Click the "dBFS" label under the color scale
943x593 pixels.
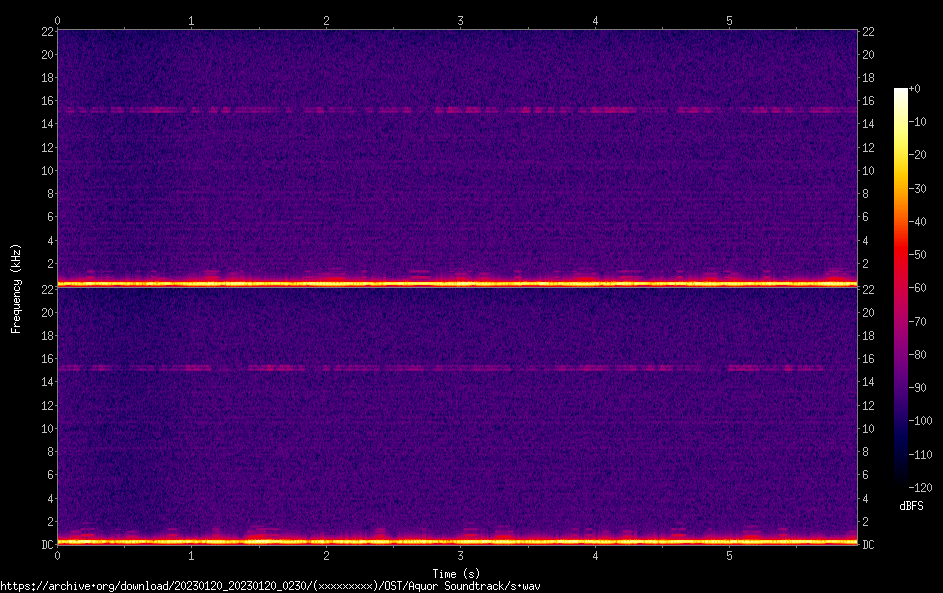pos(911,506)
